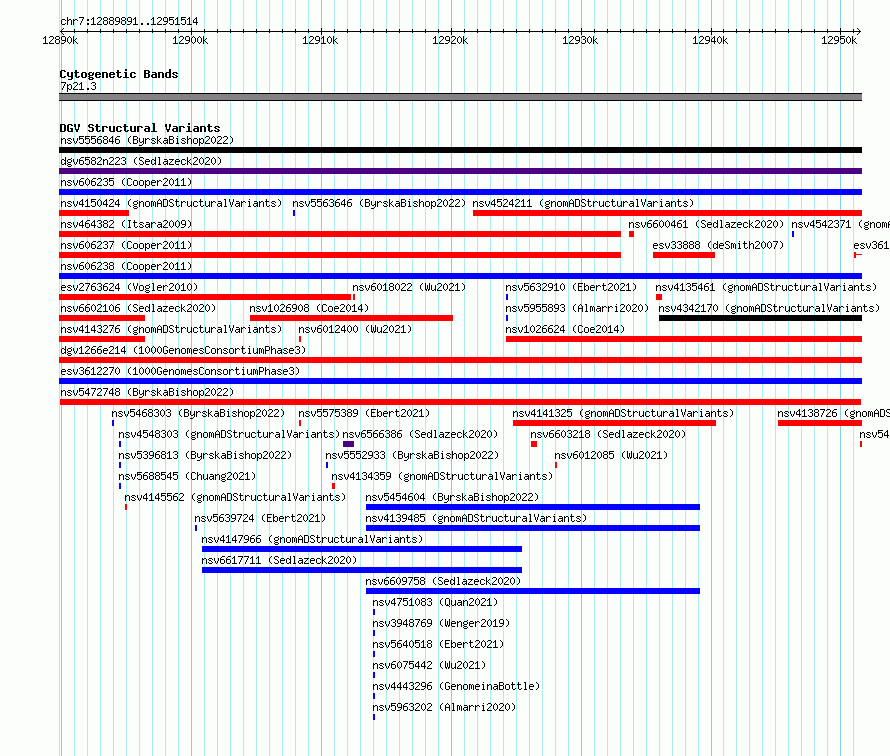Viewport: 890px width, 756px height.
Task: Open nsv4143276 (gnomADStructuralVariants) variant
Action: coord(171,329)
